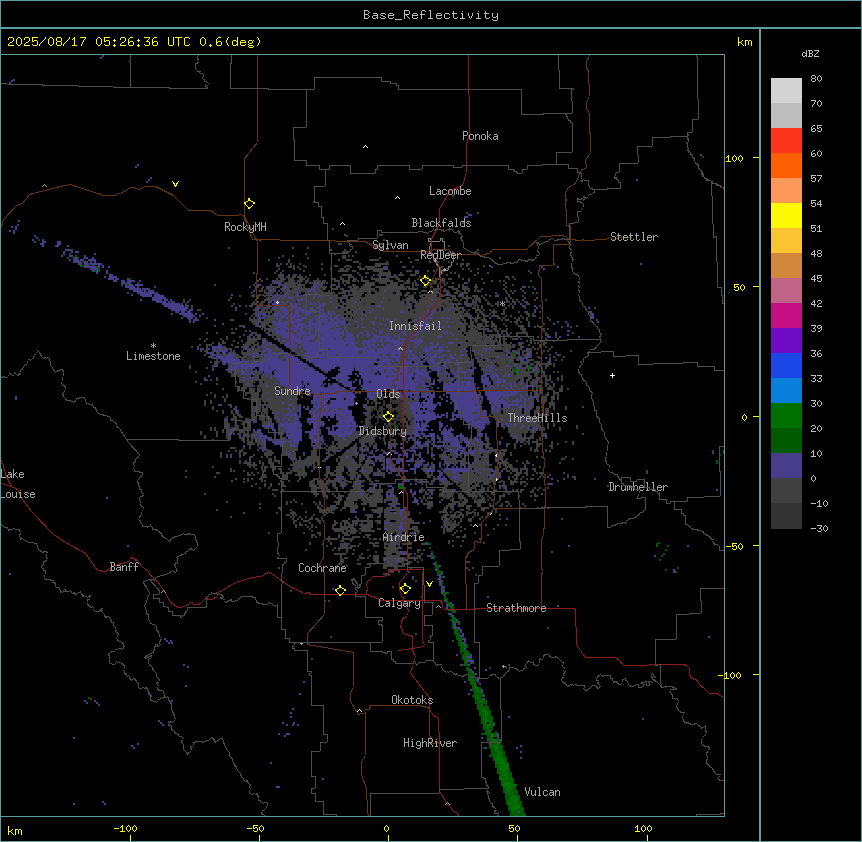Screen dimensions: 862x842
Task: Click the HighRiver city label
Action: 430,743
